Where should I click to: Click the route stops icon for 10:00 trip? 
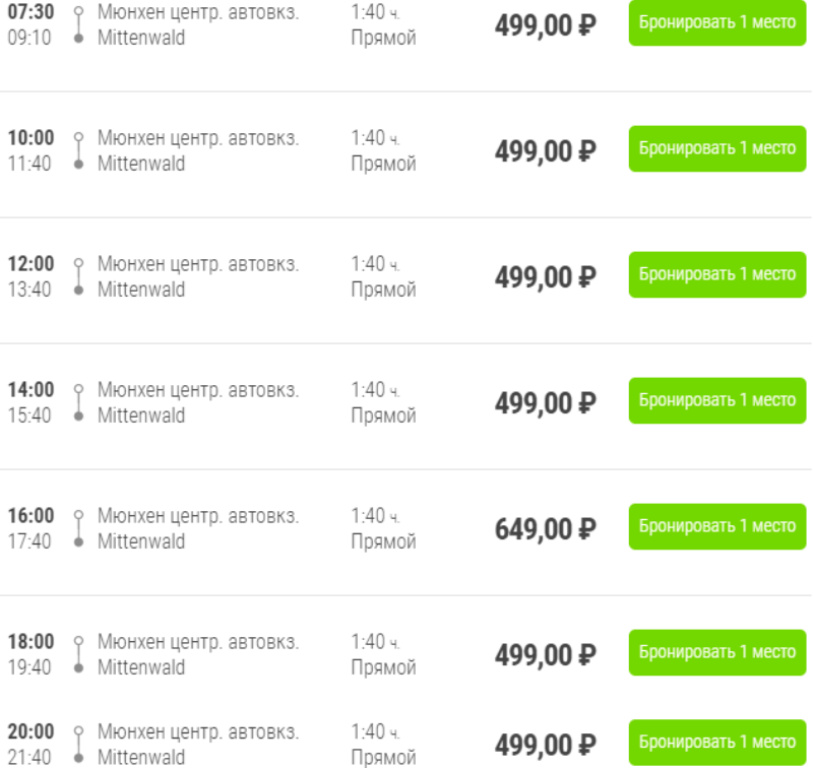pos(78,151)
